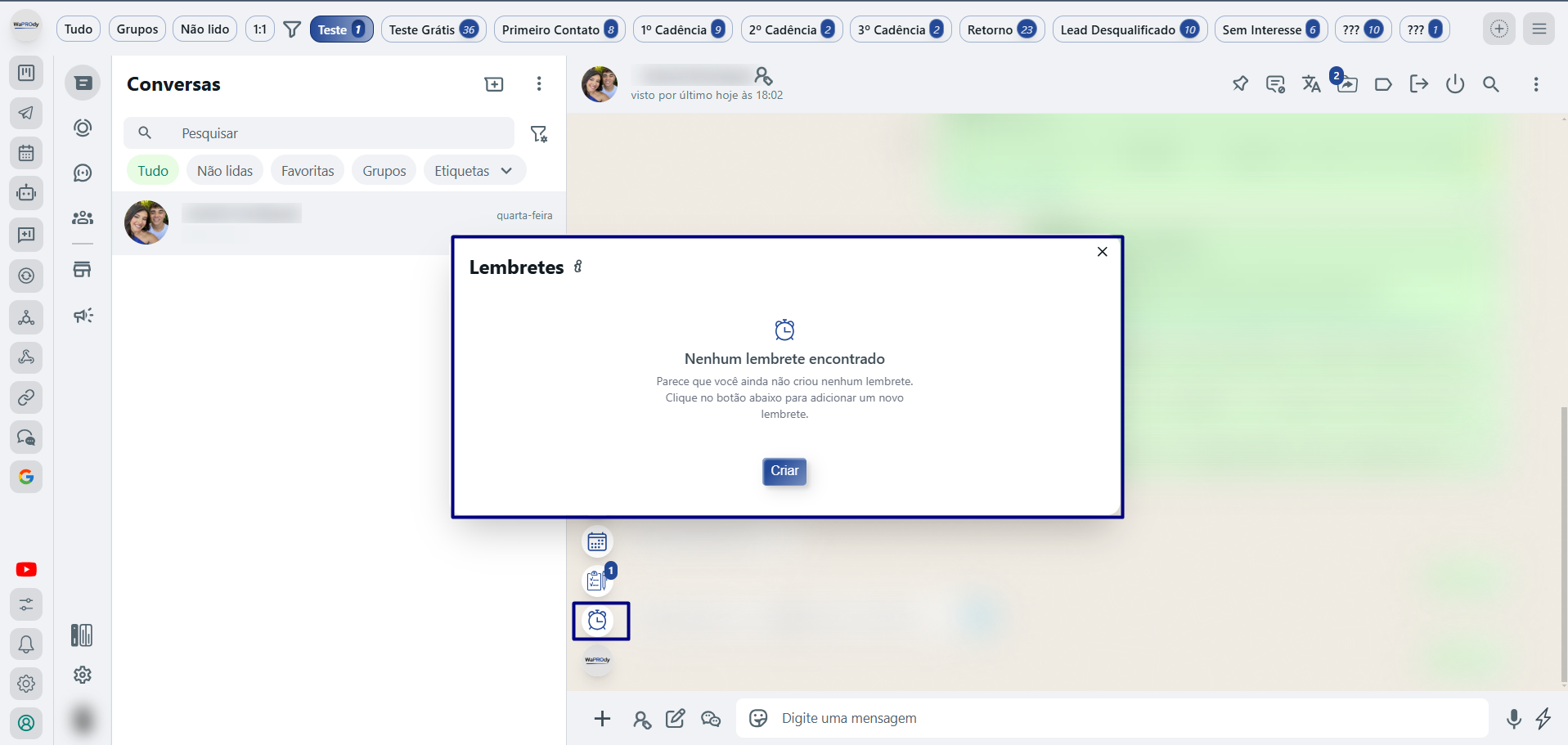
Task: Expand the Etiquetas dropdown
Action: pyautogui.click(x=474, y=171)
